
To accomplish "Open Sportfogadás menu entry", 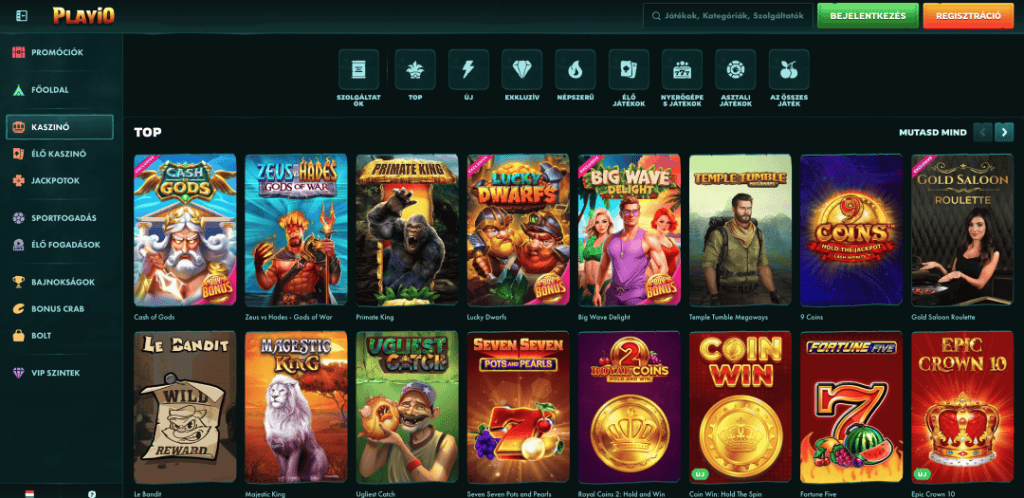I will (x=59, y=218).
